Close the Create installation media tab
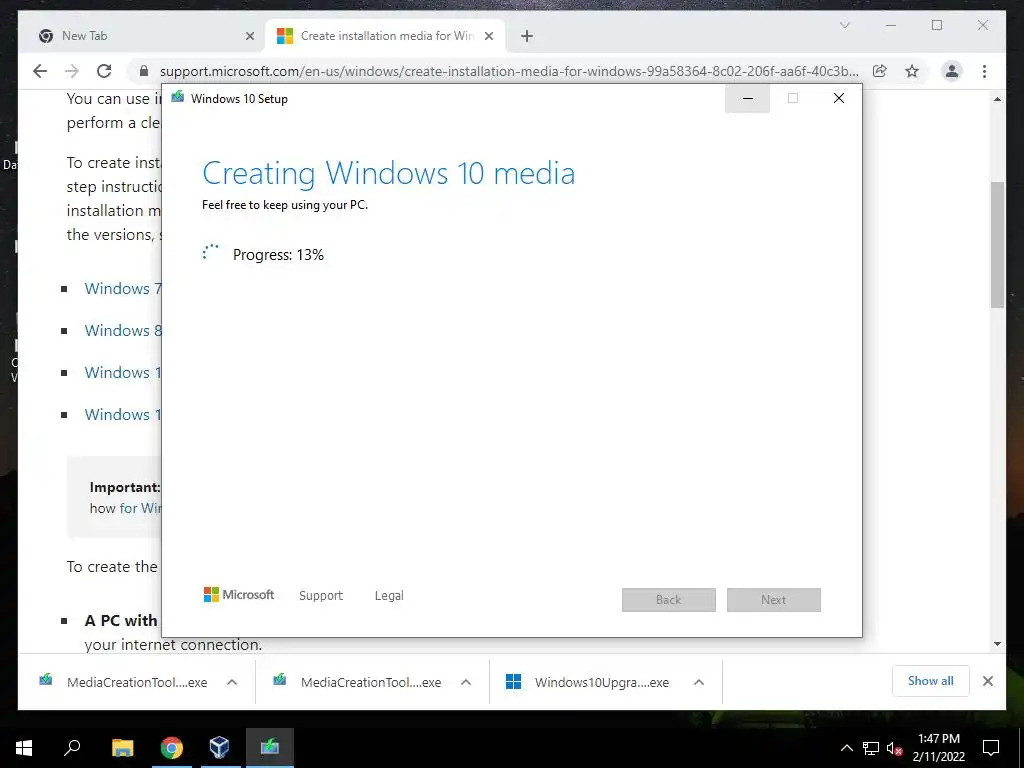1024x768 pixels. pos(488,37)
